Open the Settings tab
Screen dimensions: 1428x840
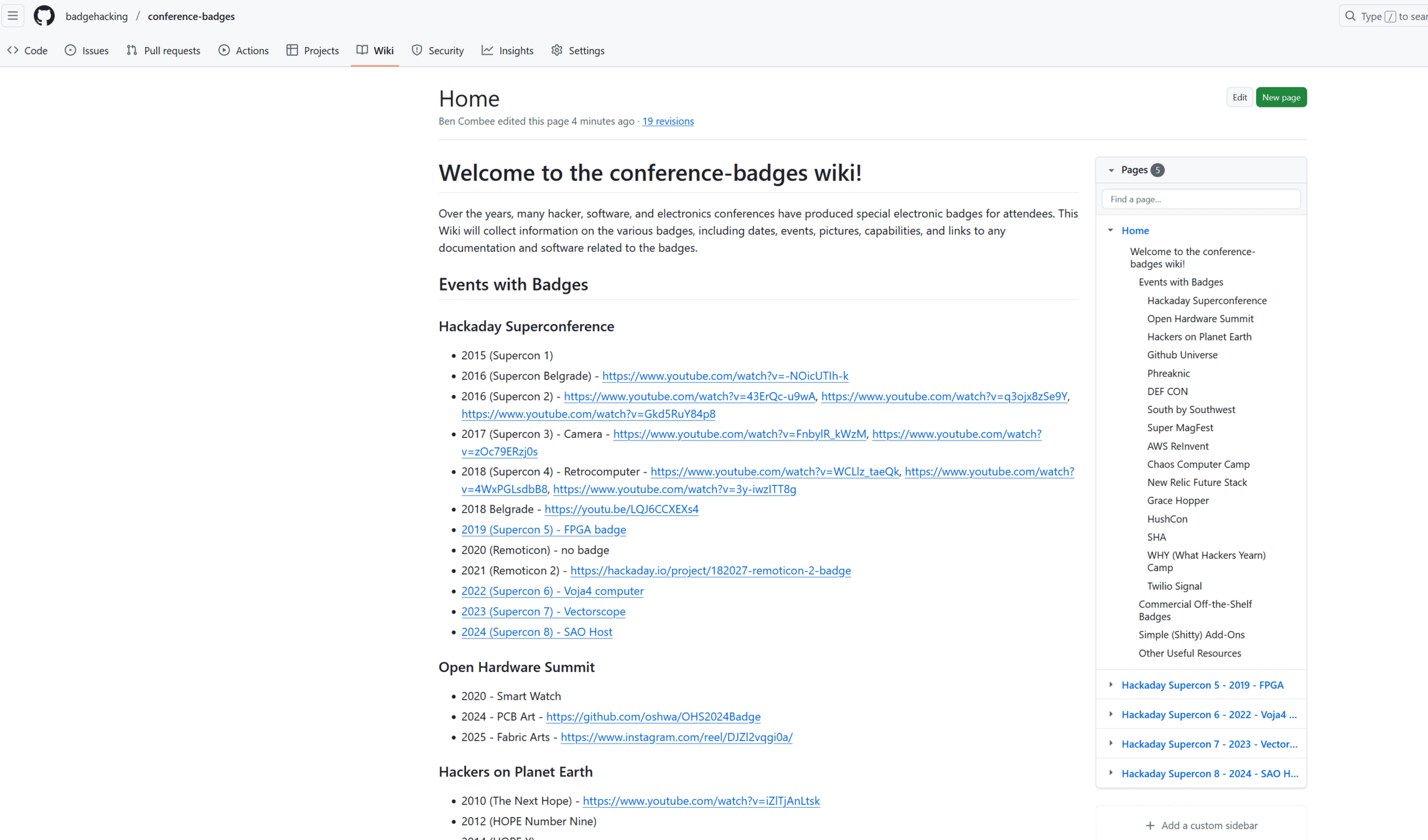coord(577,50)
